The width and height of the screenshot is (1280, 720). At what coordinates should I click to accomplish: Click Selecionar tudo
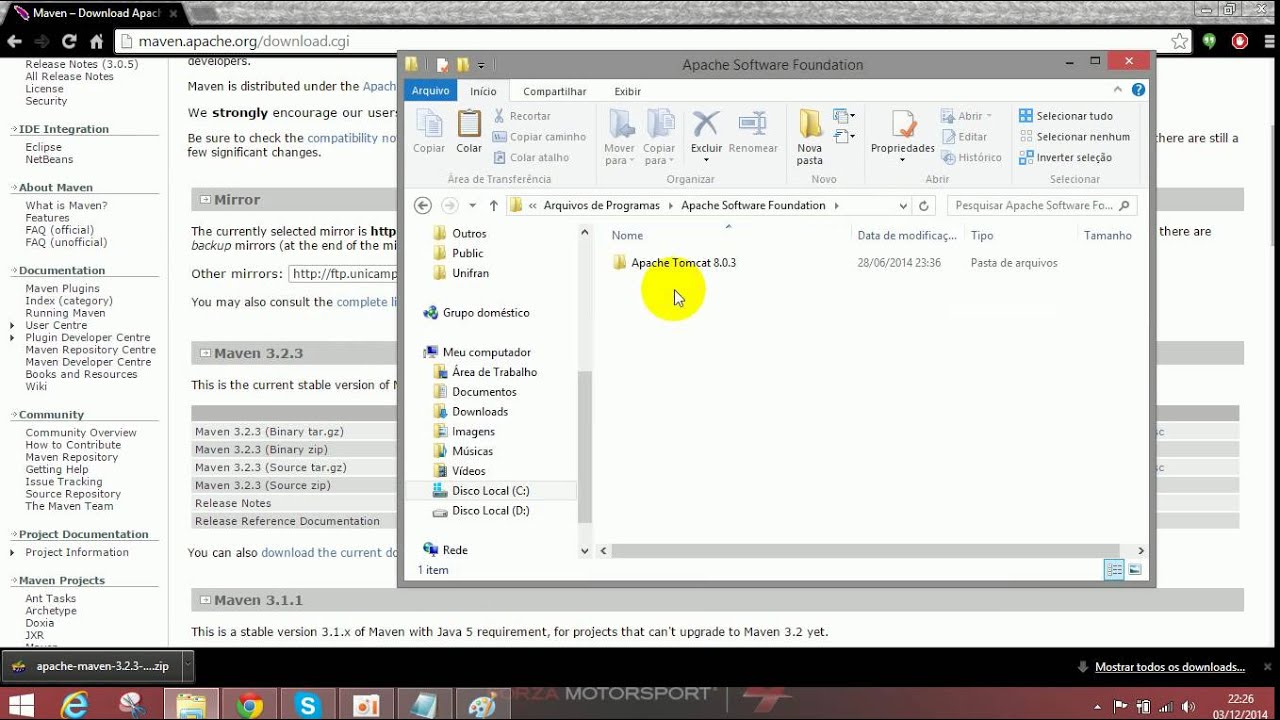click(1066, 116)
